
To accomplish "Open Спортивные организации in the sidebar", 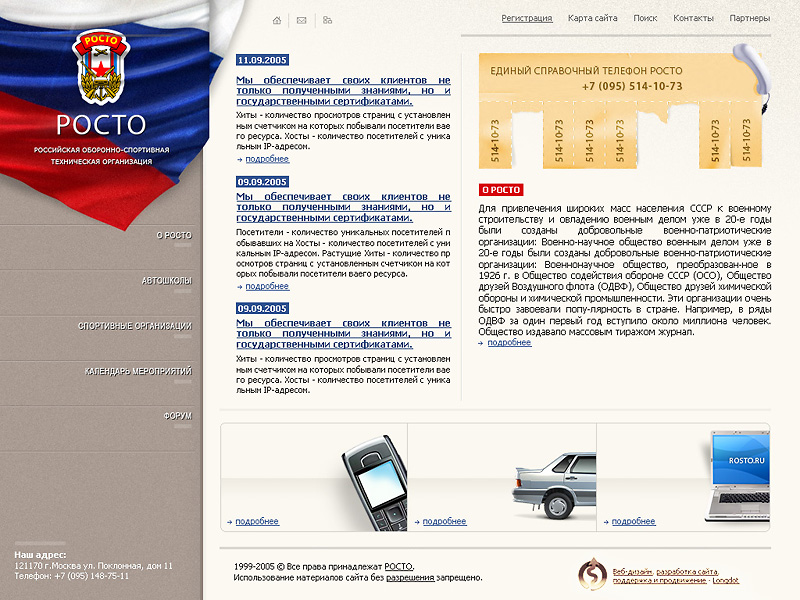I will point(135,326).
